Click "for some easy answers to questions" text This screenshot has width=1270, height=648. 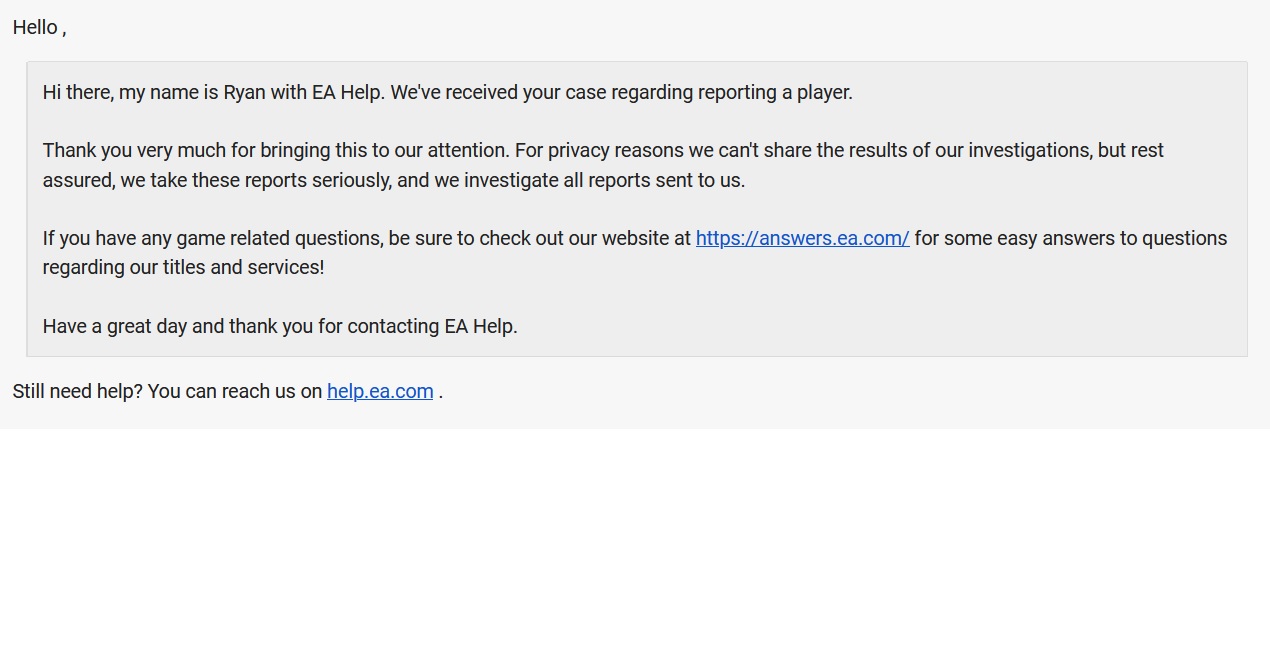click(1070, 239)
